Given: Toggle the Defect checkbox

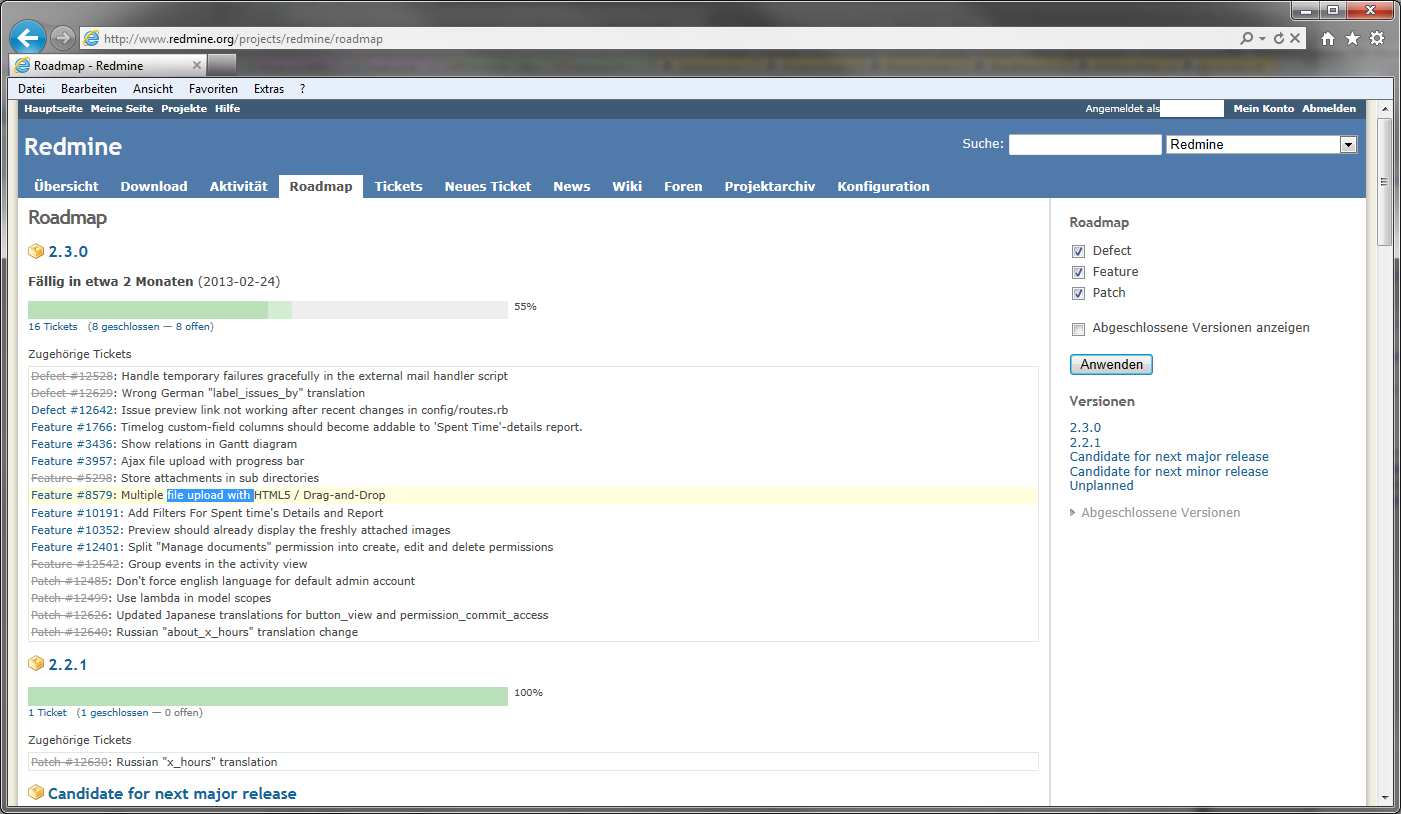Looking at the screenshot, I should (1078, 251).
